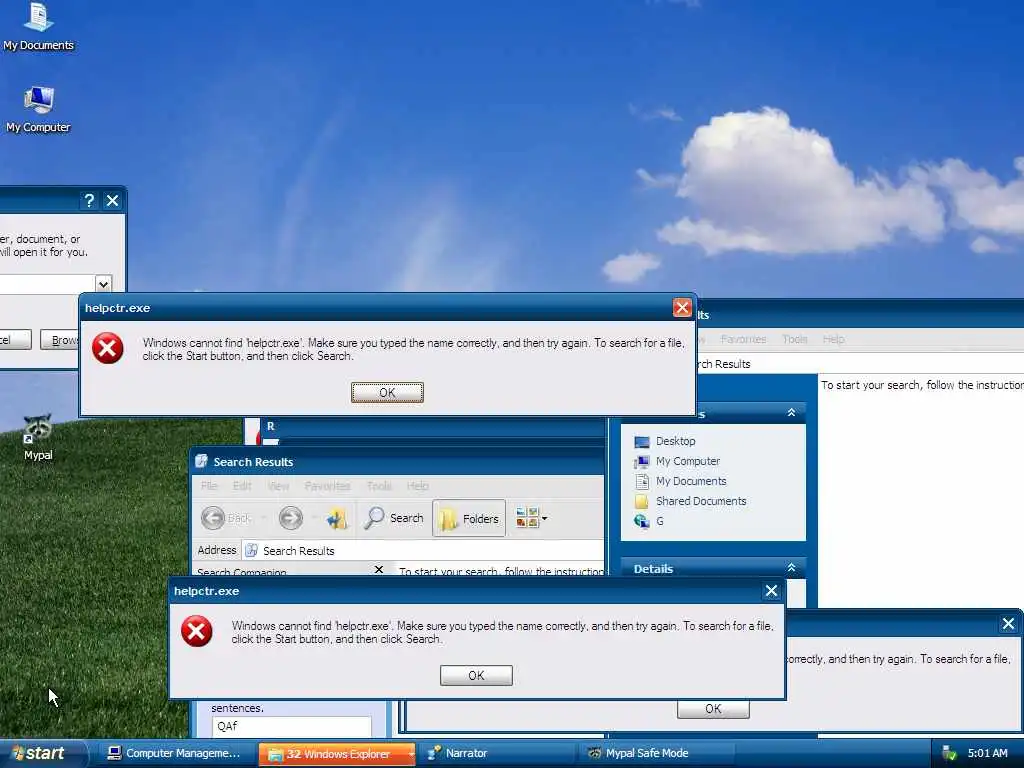This screenshot has width=1024, height=768.
Task: Open the Favorites menu in Search Results
Action: tap(327, 486)
